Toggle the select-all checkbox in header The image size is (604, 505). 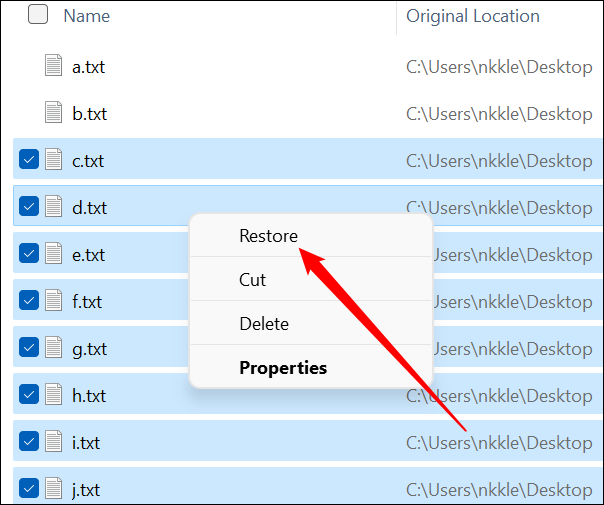click(38, 15)
